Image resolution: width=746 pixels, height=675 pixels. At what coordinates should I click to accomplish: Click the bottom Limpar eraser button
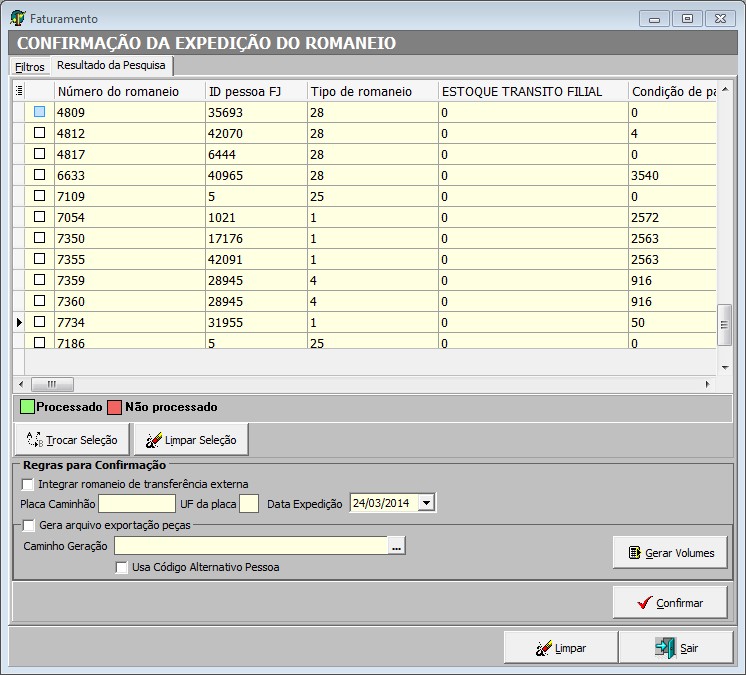pos(560,648)
